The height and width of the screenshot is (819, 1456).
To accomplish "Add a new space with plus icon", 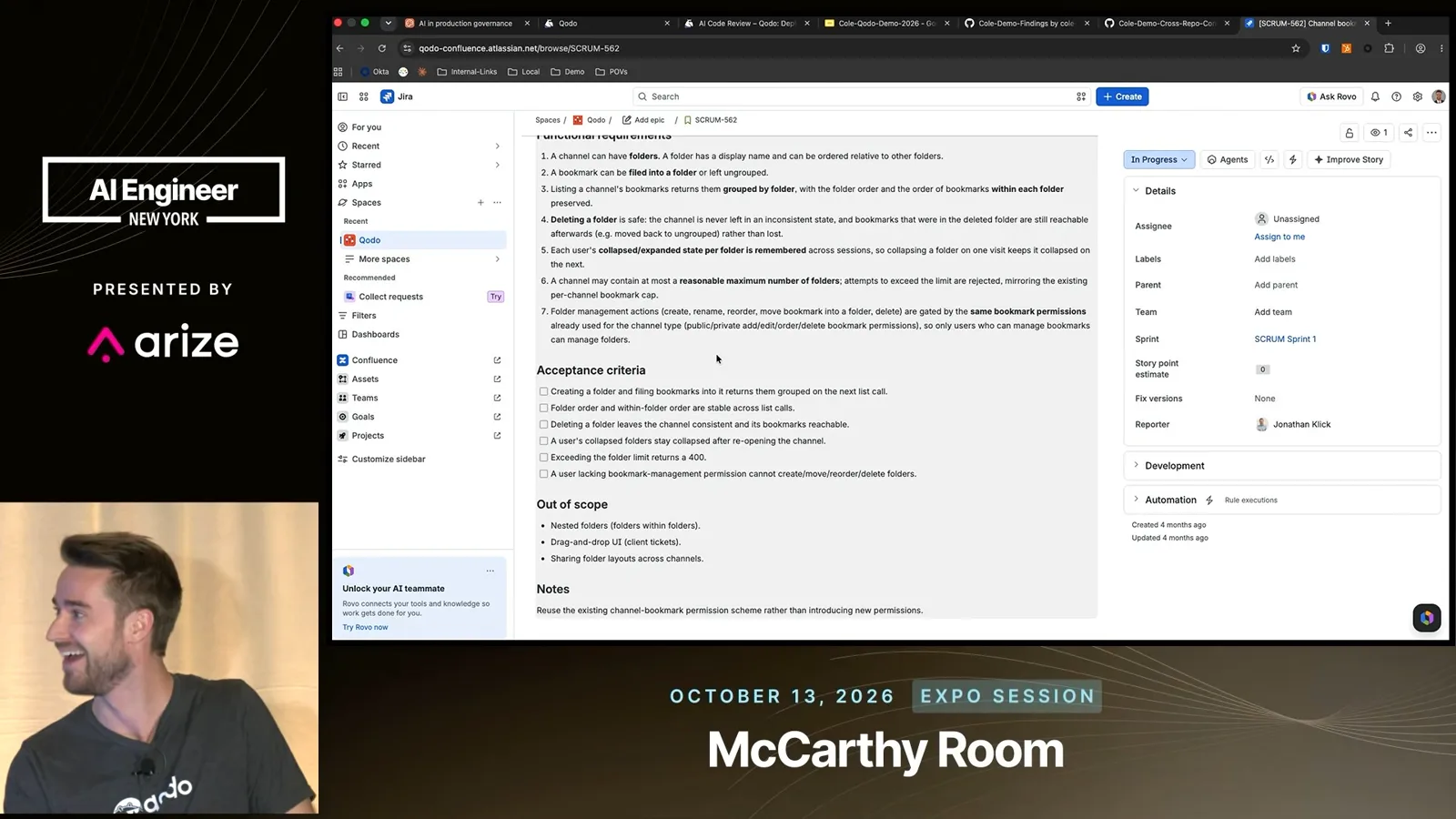I will coord(480,203).
